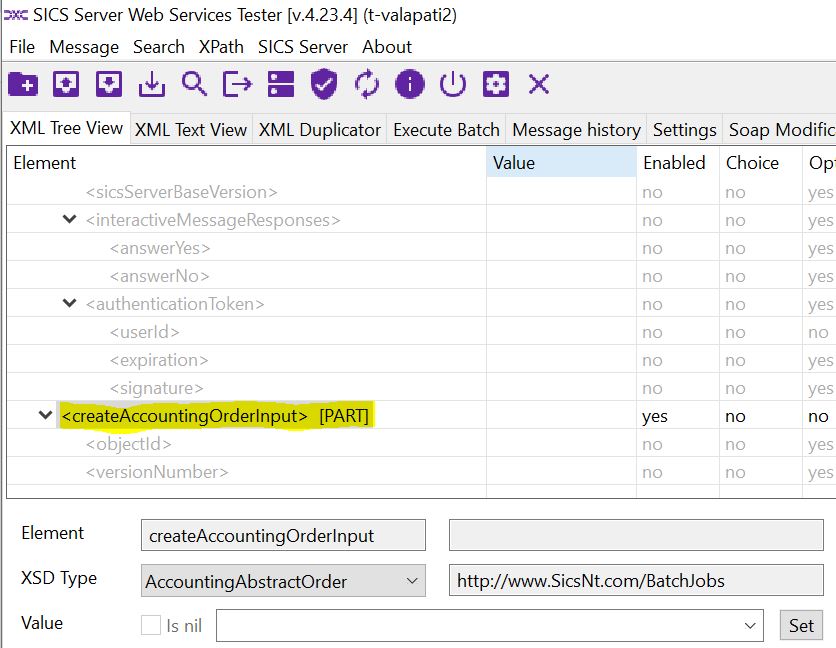Switch to the XML Text View tab
The image size is (836, 648).
point(190,130)
